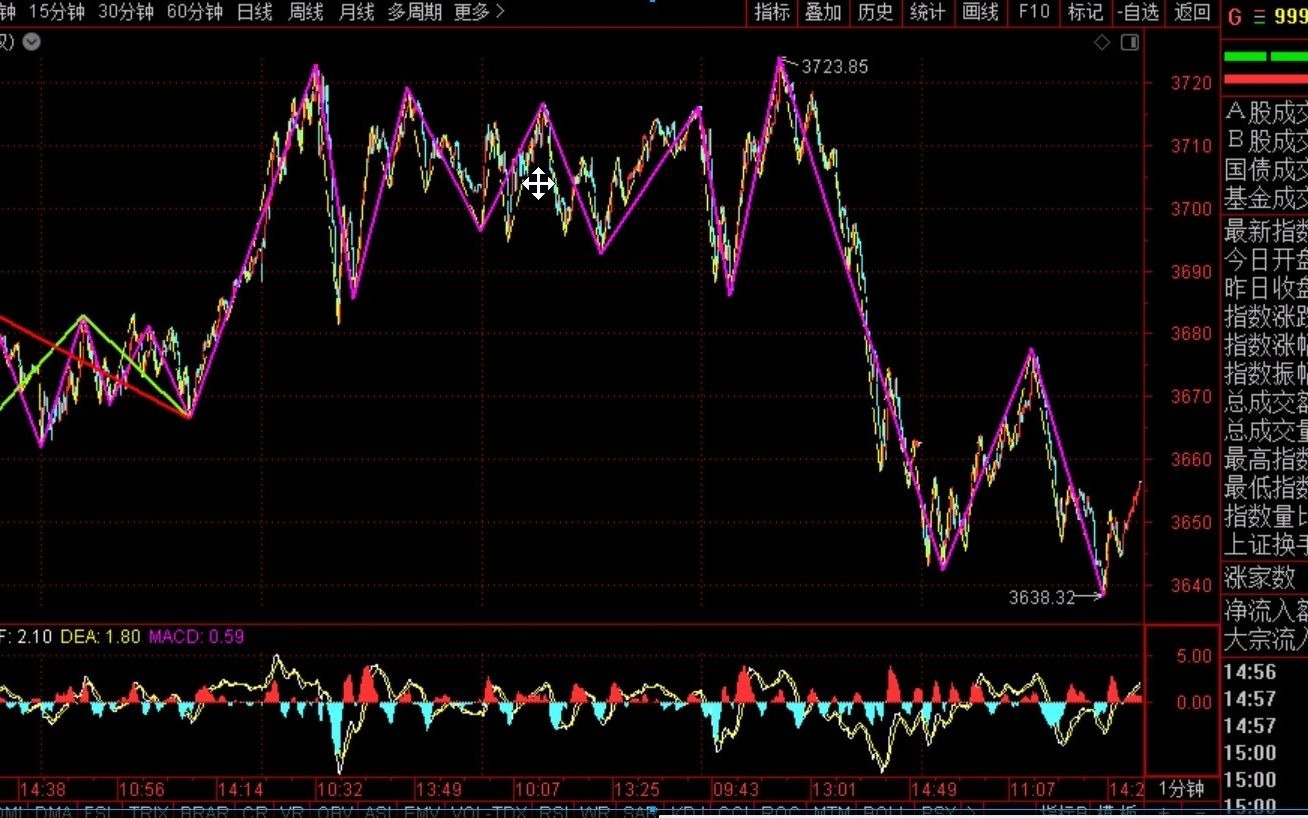
Task: Switch to the 15分钟 period tab
Action: [57, 12]
